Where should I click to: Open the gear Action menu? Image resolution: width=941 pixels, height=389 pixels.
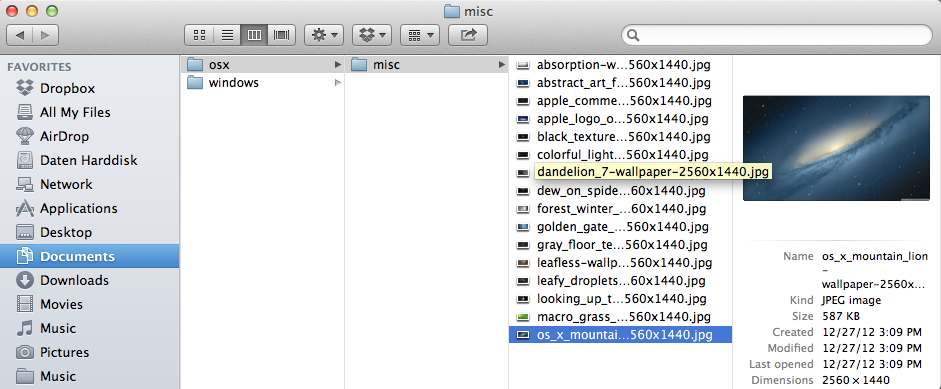tap(324, 35)
